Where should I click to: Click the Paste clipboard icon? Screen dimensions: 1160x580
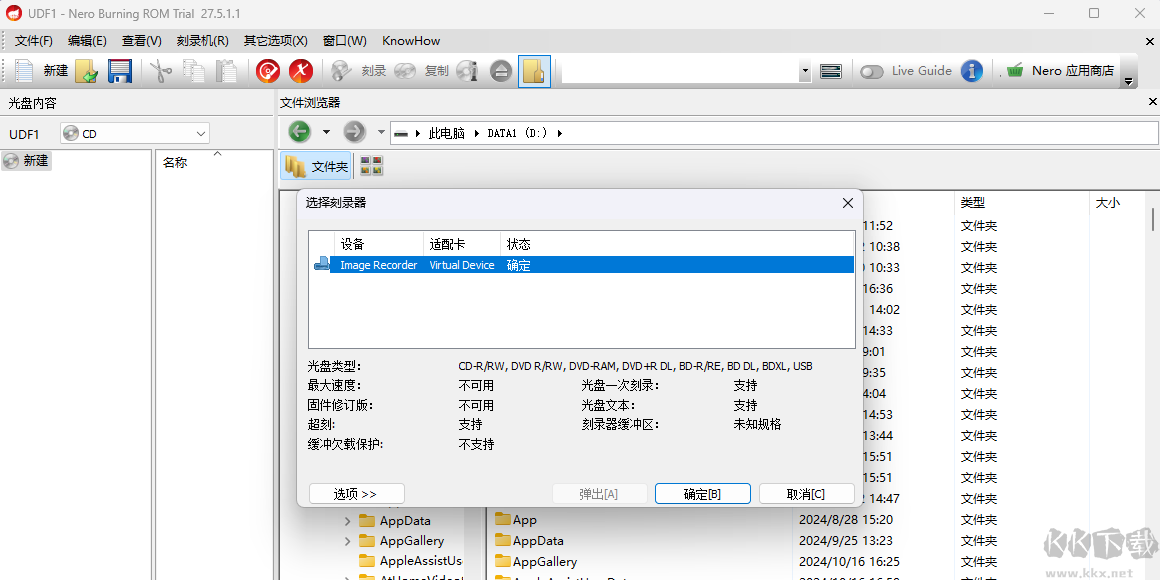pyautogui.click(x=226, y=71)
